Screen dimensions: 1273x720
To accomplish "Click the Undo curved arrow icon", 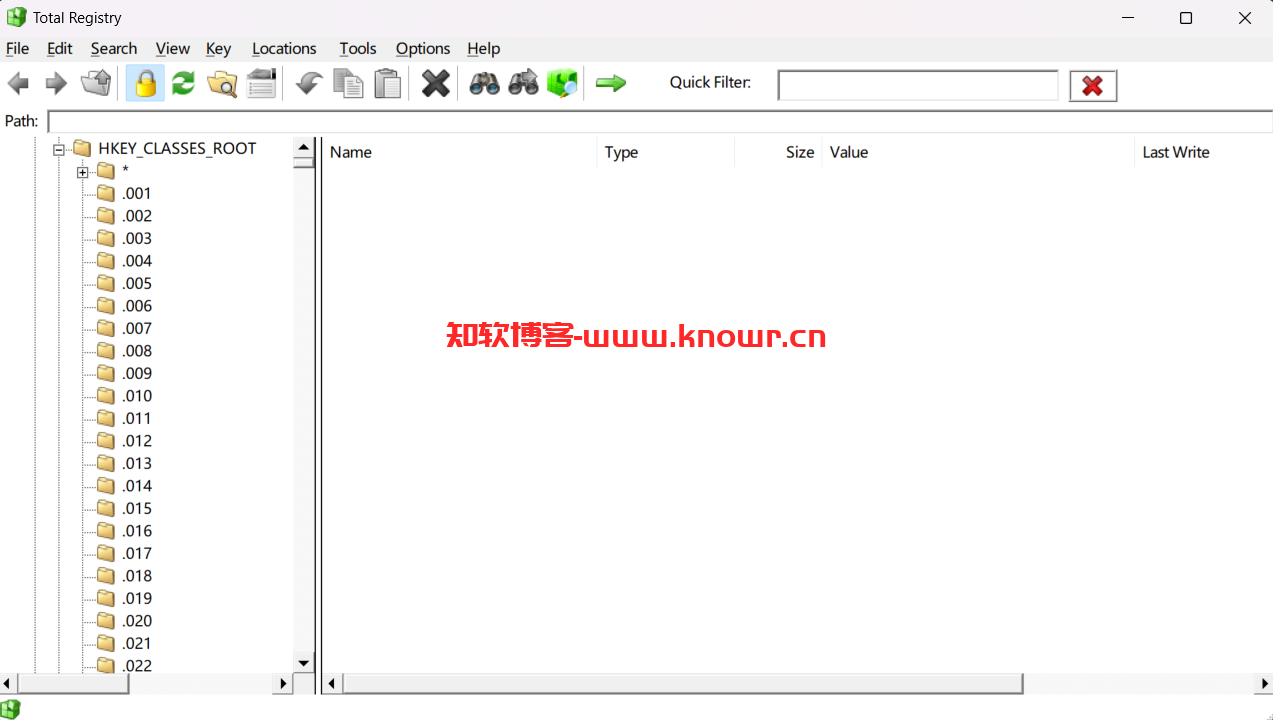I will coord(309,83).
